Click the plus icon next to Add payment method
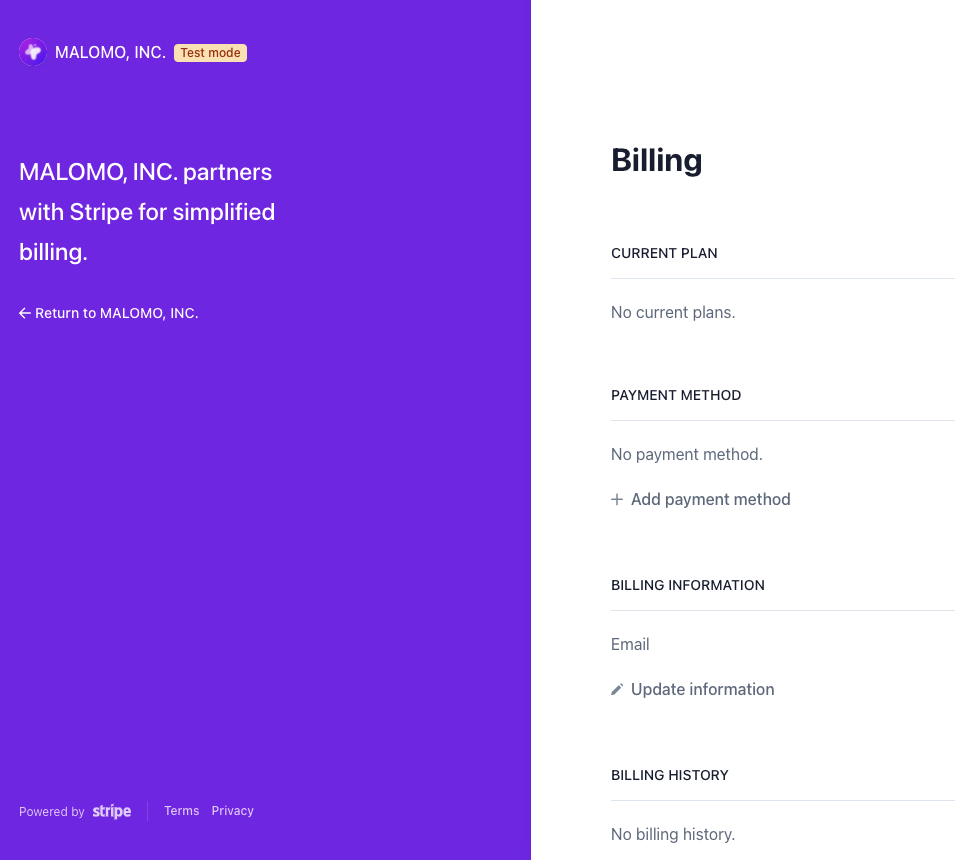 617,499
